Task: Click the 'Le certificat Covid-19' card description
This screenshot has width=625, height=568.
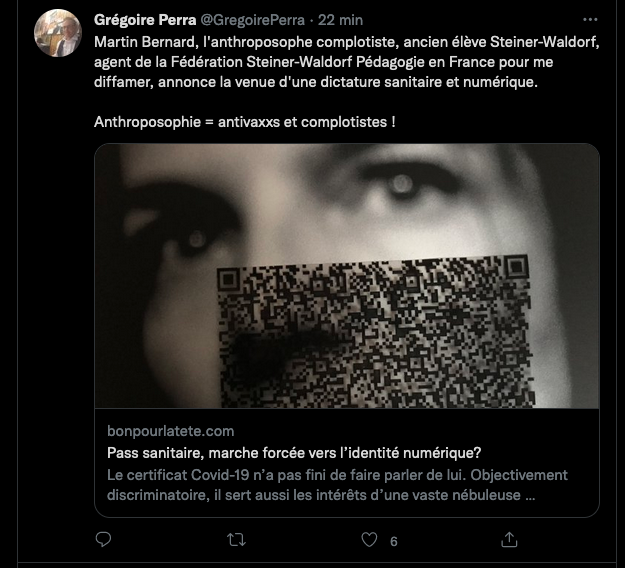Action: click(337, 485)
